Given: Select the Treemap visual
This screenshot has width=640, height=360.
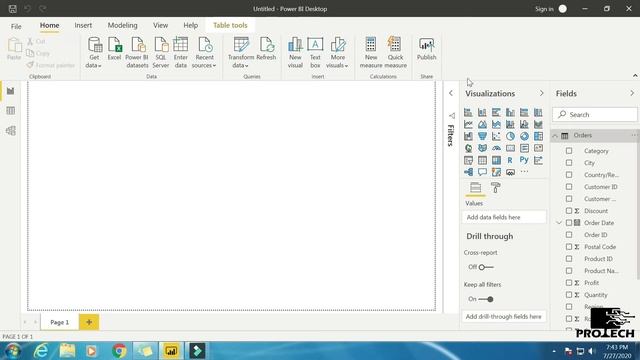Looking at the screenshot, I should (x=538, y=136).
